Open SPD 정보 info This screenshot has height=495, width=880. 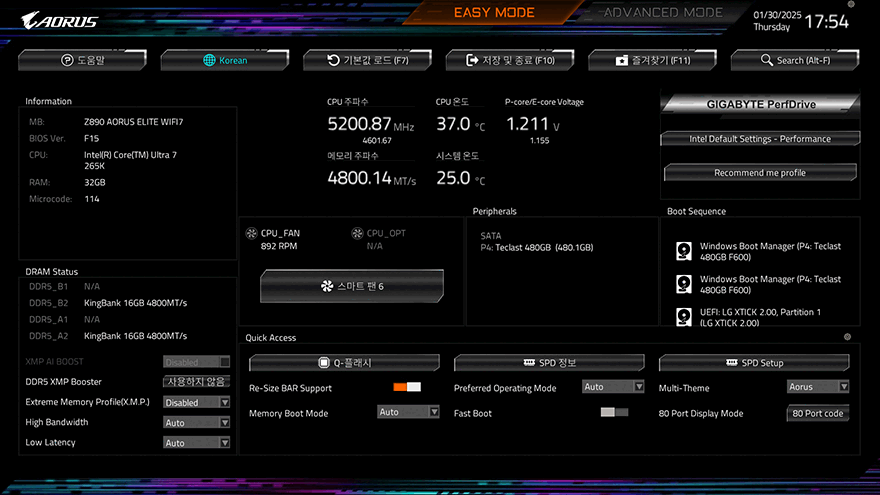click(x=549, y=363)
